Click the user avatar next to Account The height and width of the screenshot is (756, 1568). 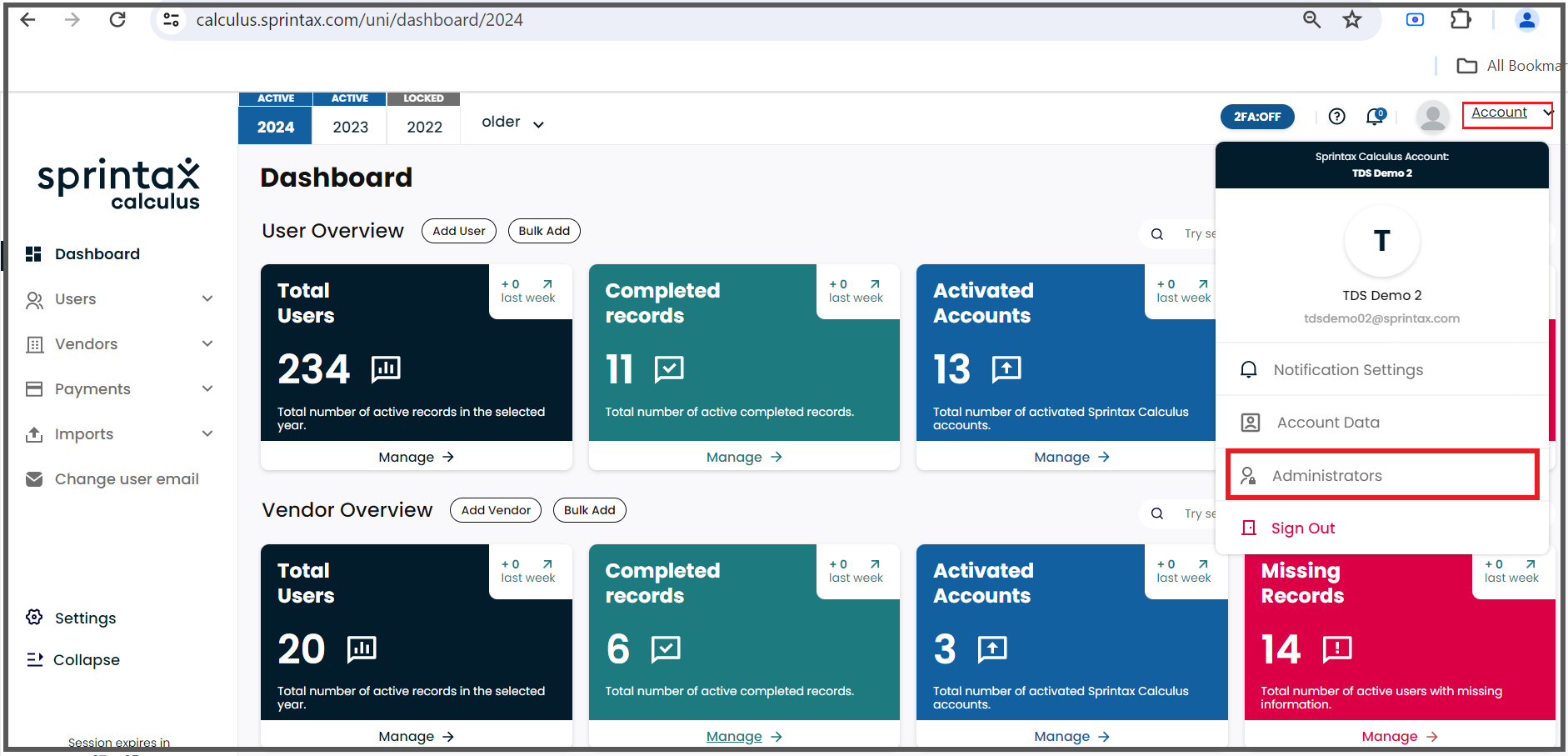[x=1432, y=117]
